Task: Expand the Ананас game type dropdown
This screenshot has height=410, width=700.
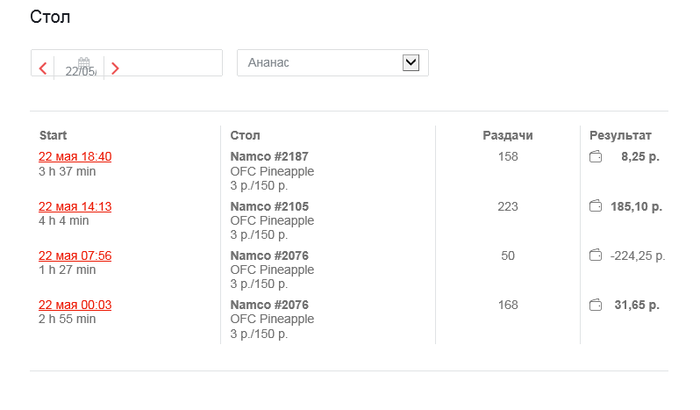Action: [410, 63]
